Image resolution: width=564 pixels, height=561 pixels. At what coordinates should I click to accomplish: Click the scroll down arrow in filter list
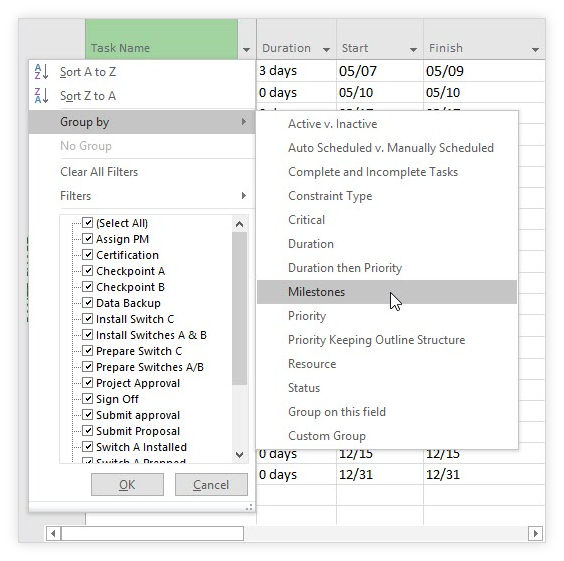click(x=240, y=455)
